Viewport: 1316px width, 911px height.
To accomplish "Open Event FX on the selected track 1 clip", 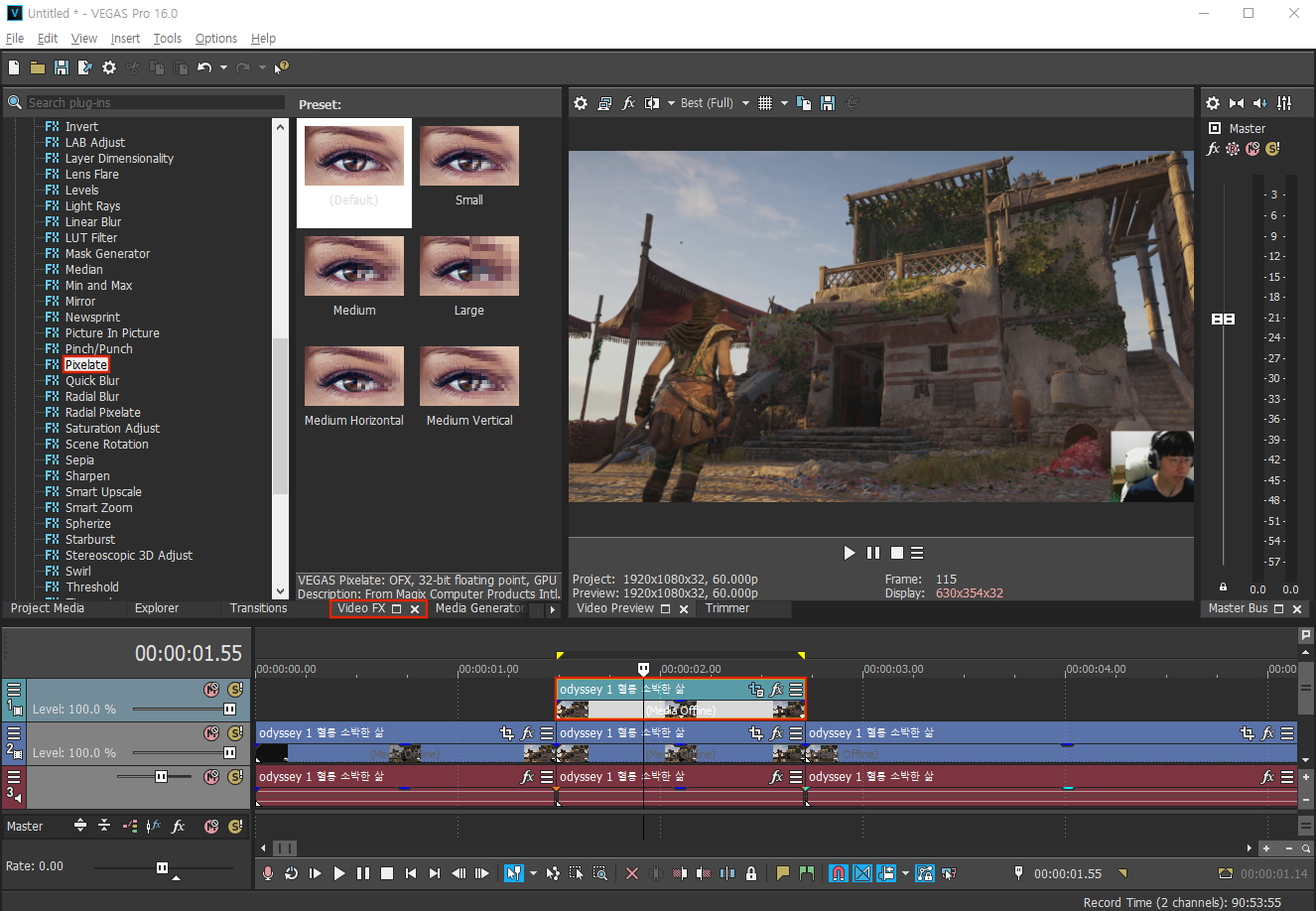I will [x=777, y=690].
